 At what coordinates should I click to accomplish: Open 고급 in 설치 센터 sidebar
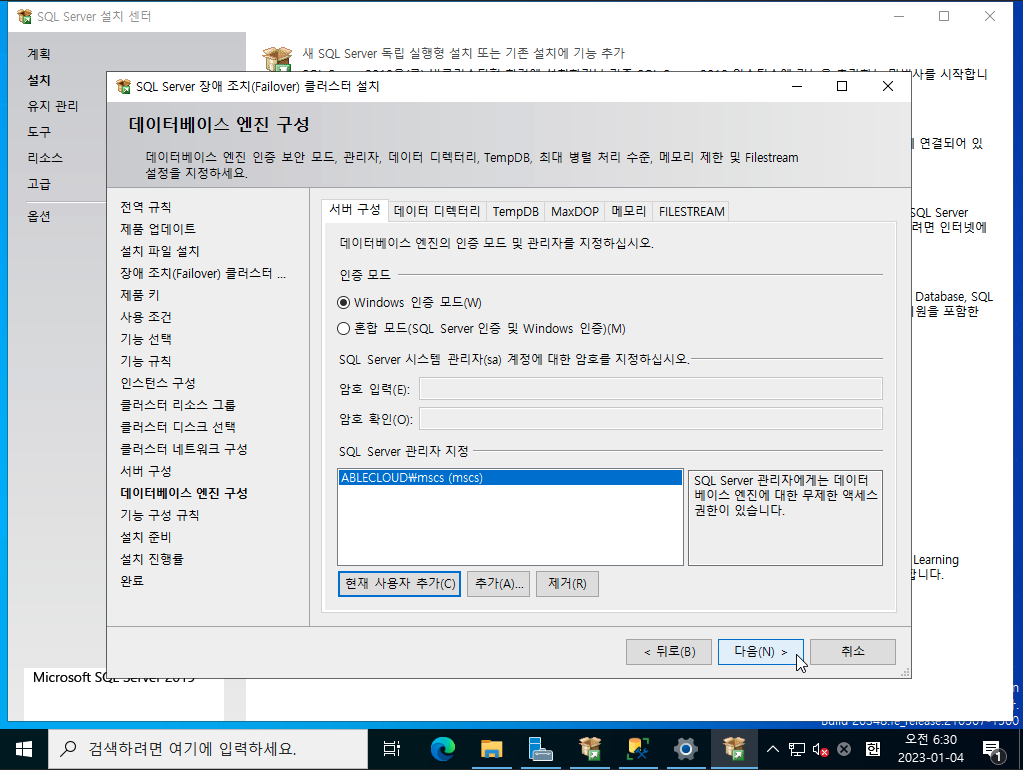38,184
